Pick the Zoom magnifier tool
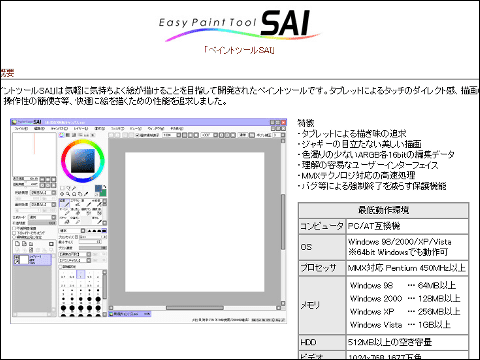The height and width of the screenshot is (360, 480). 68,194
